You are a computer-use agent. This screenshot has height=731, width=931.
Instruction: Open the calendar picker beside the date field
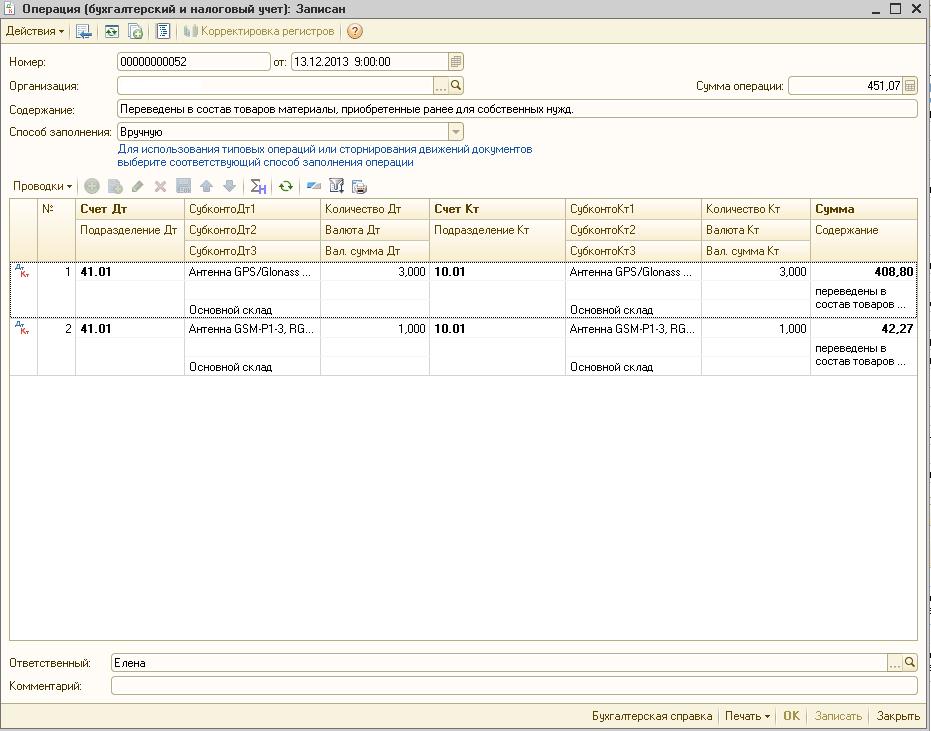456,61
